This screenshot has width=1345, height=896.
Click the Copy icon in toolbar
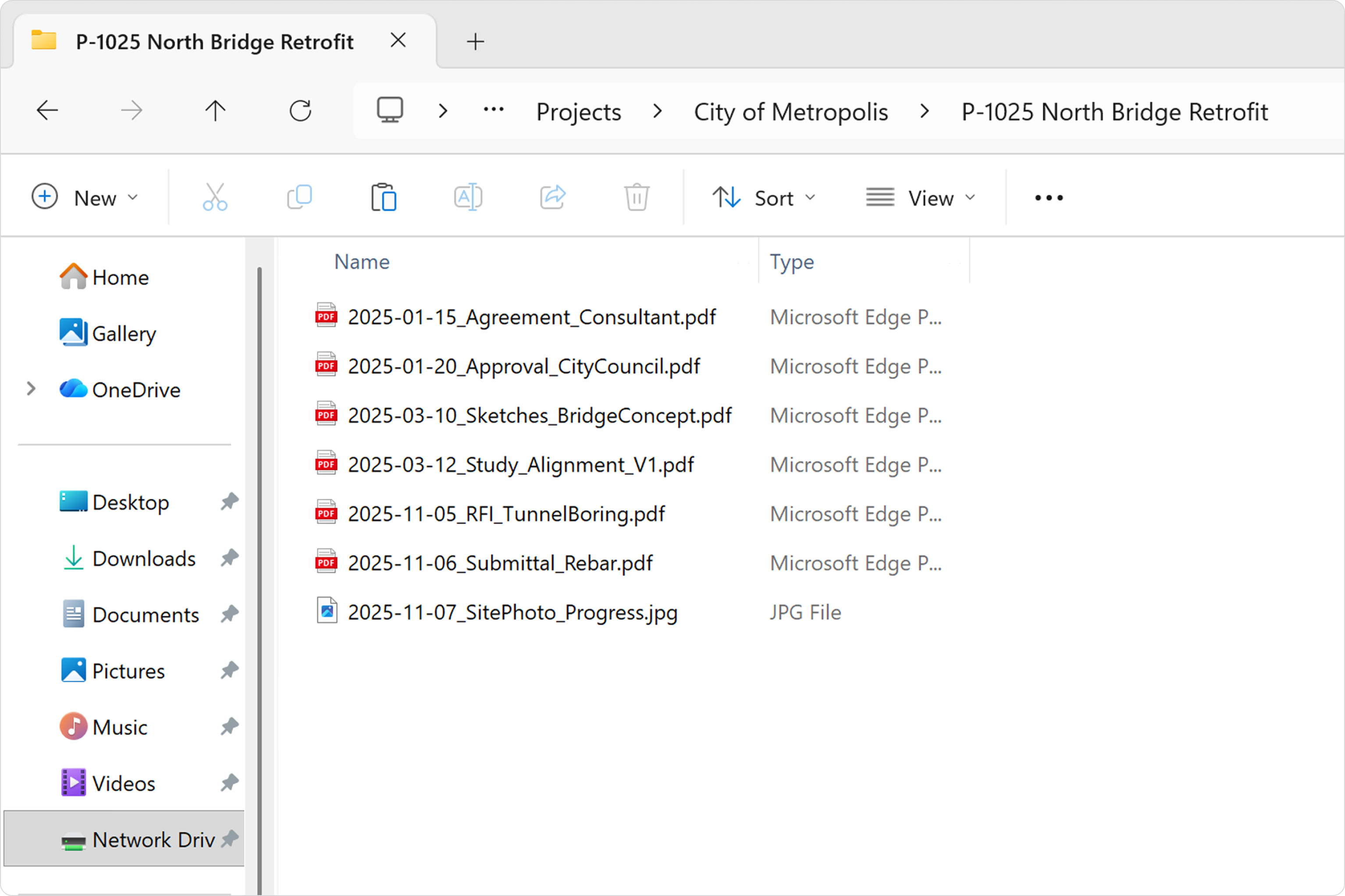[299, 198]
